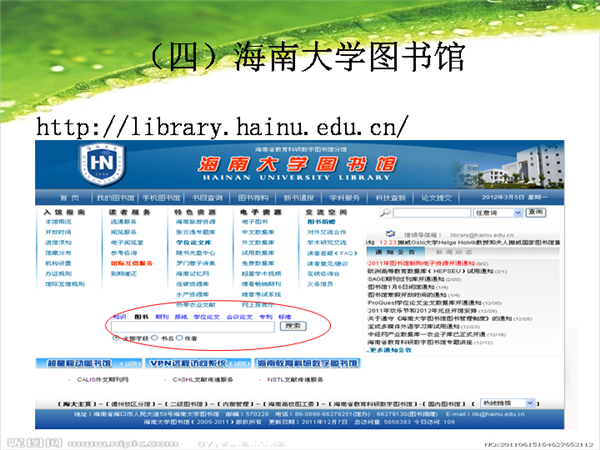The height and width of the screenshot is (450, 600).
Task: Click the 海南教育科研数字图书馆 banner button
Action: (x=307, y=363)
